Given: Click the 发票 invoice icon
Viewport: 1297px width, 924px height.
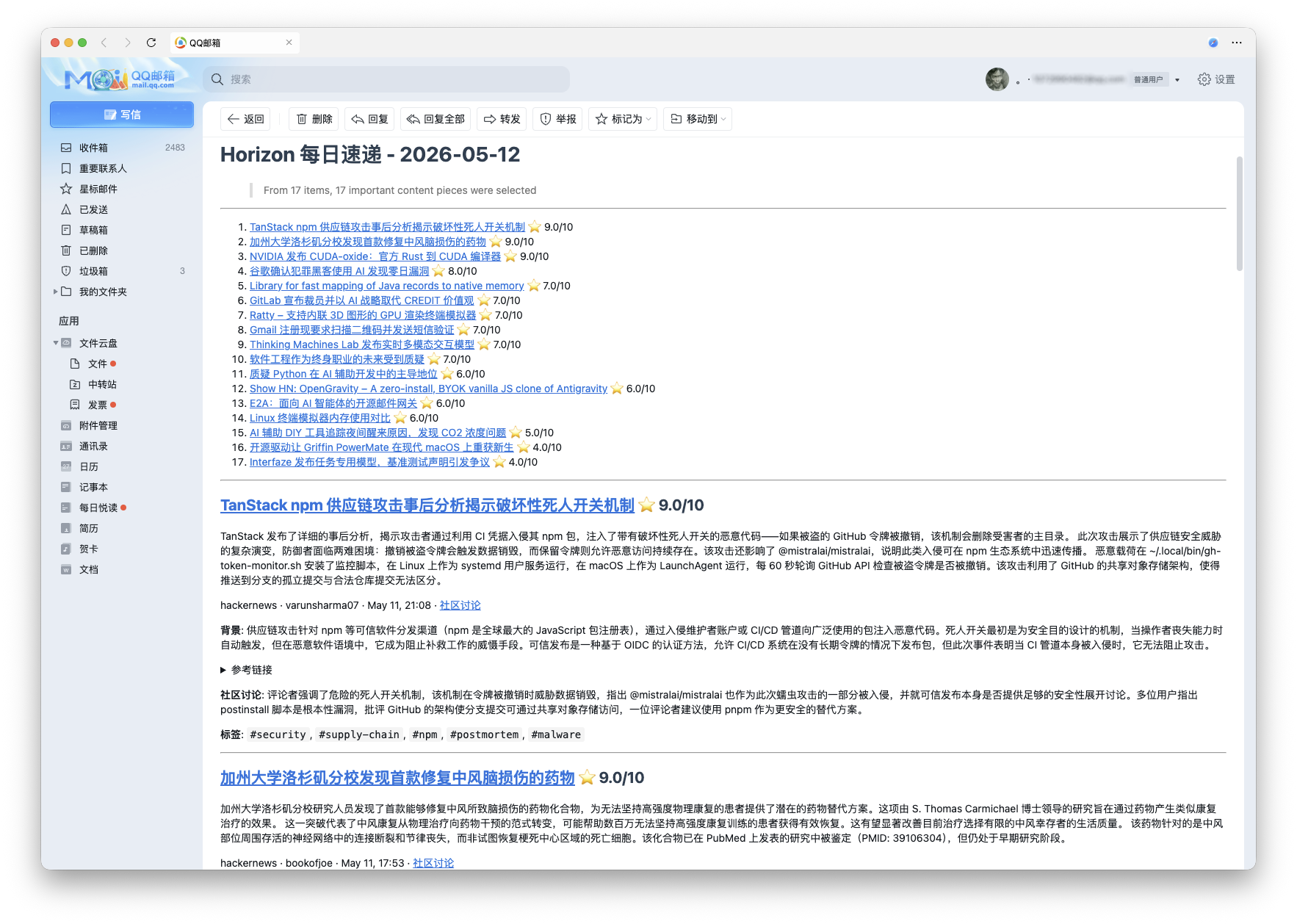Looking at the screenshot, I should tap(75, 405).
